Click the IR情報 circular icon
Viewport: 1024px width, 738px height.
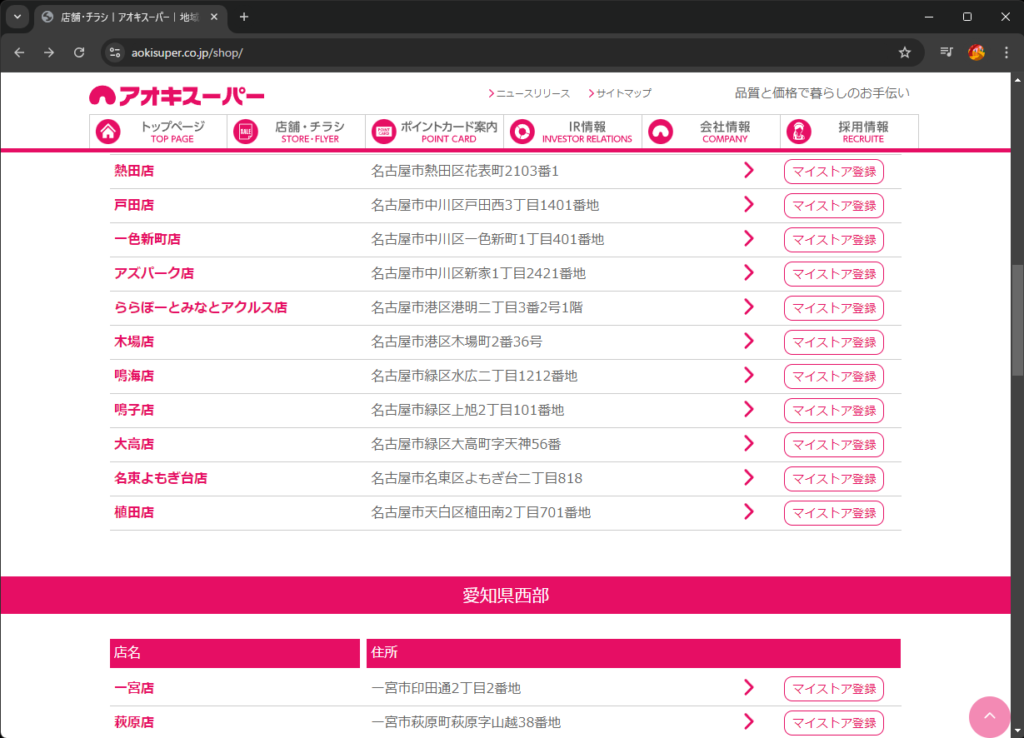522,131
